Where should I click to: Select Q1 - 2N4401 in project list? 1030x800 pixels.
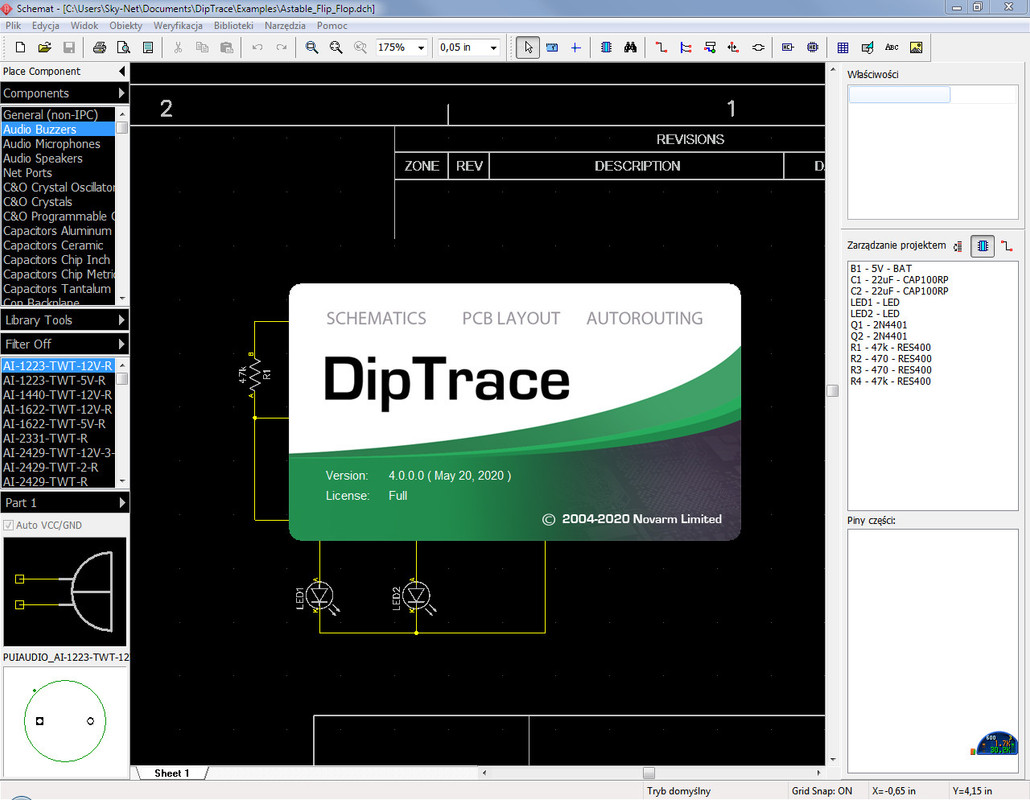[x=878, y=324]
